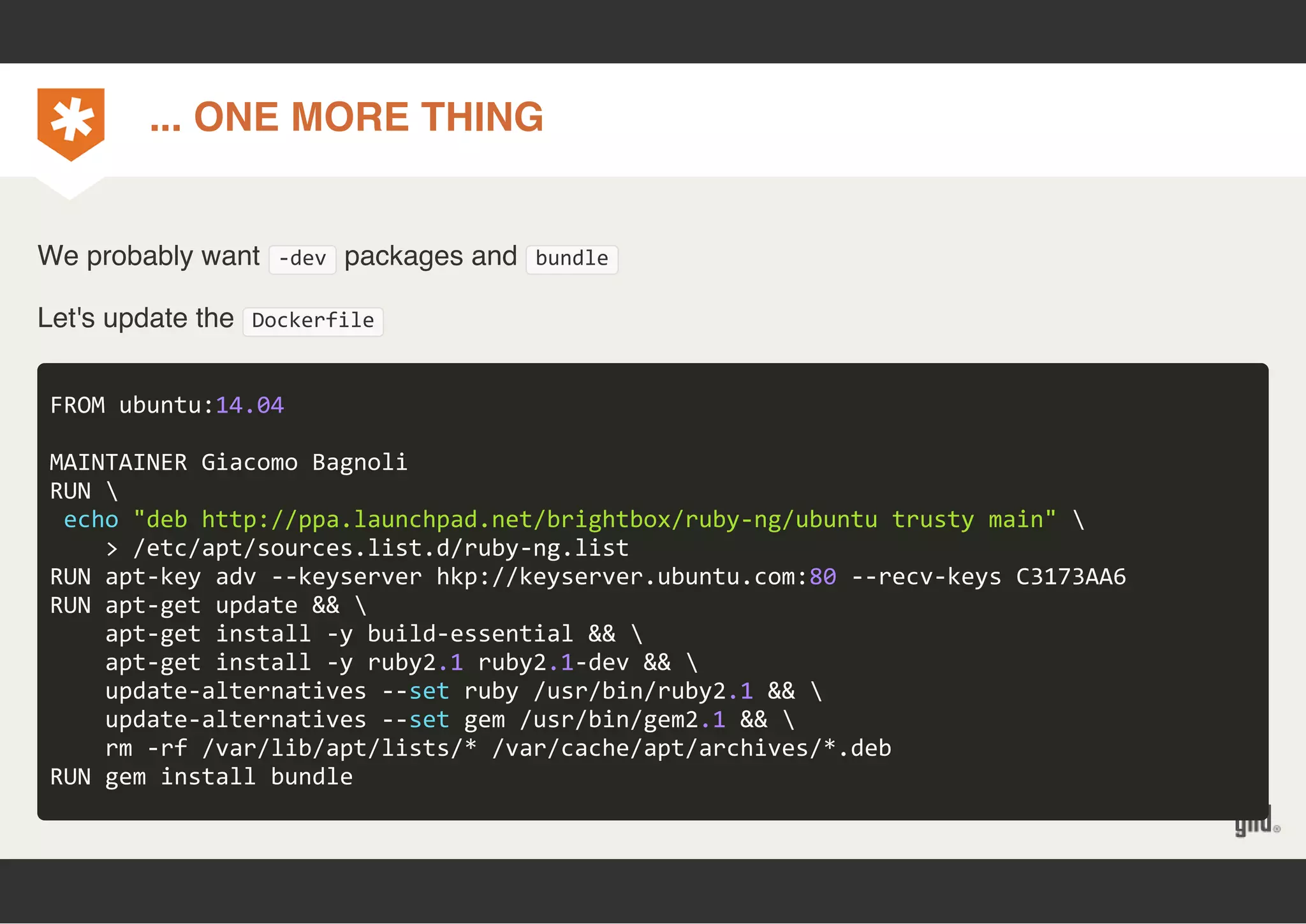Viewport: 1306px width, 924px height.
Task: Click the echo deb launchpad URL line
Action: (574, 520)
